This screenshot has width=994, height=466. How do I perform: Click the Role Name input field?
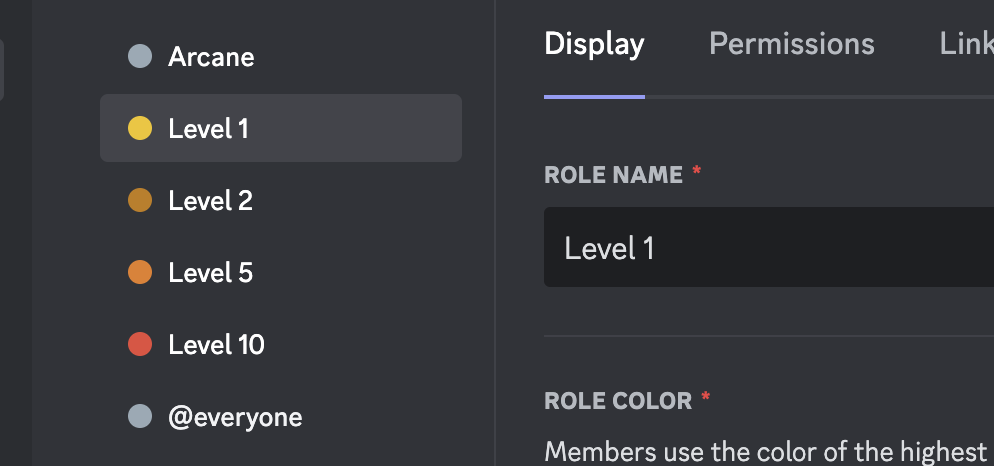point(768,248)
